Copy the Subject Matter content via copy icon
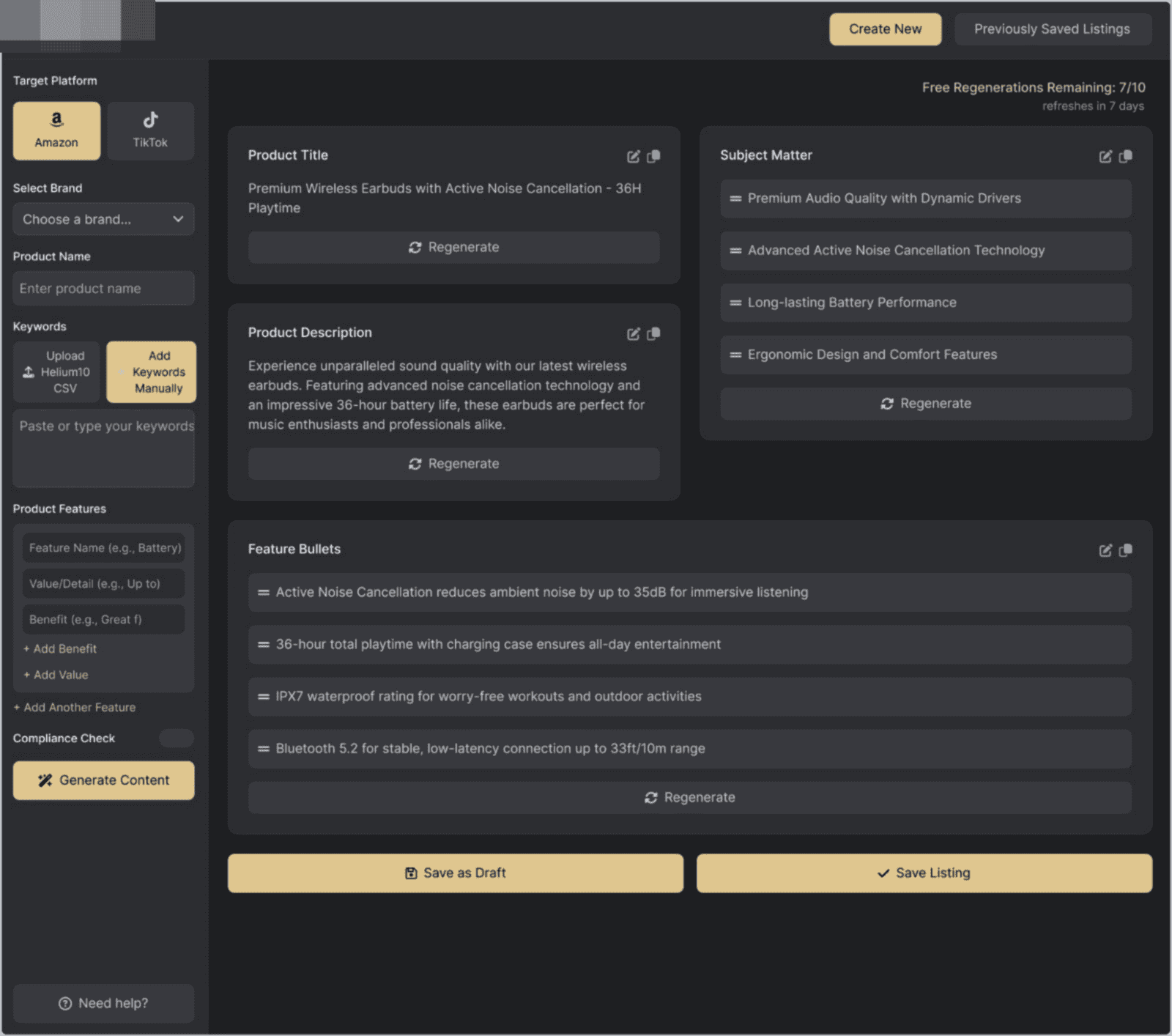 1126,156
